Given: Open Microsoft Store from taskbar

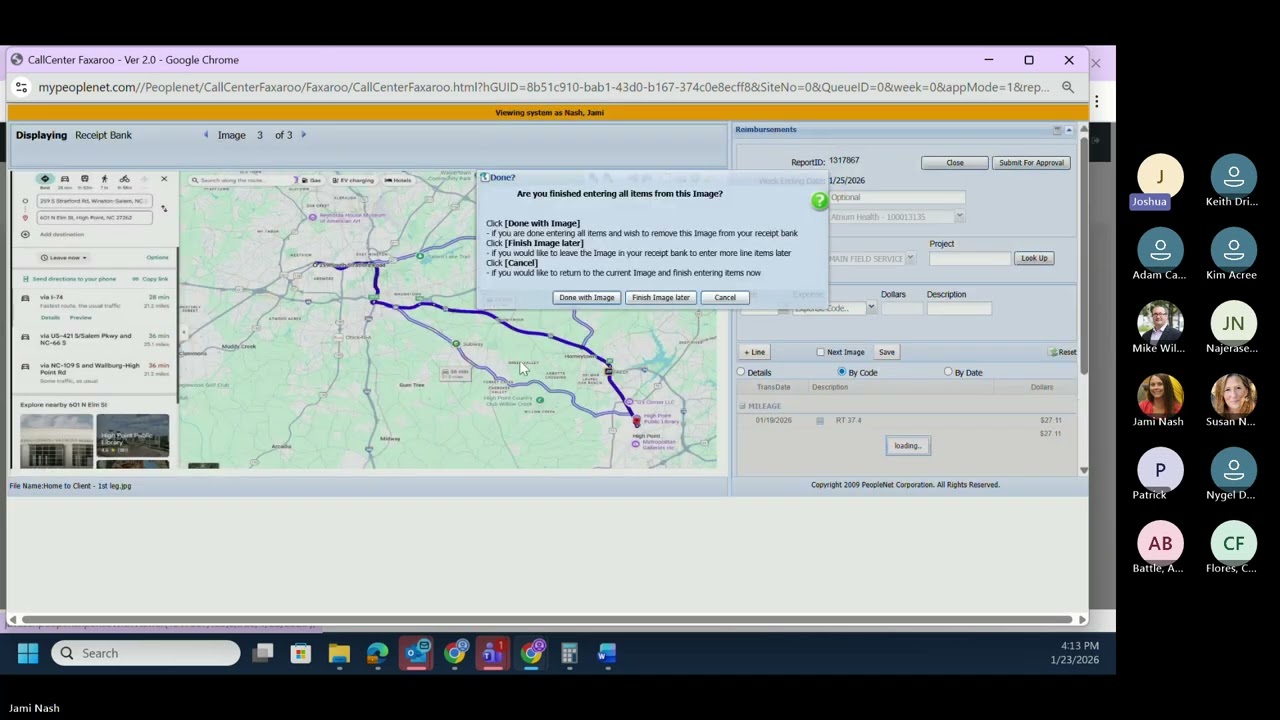Looking at the screenshot, I should pos(301,653).
